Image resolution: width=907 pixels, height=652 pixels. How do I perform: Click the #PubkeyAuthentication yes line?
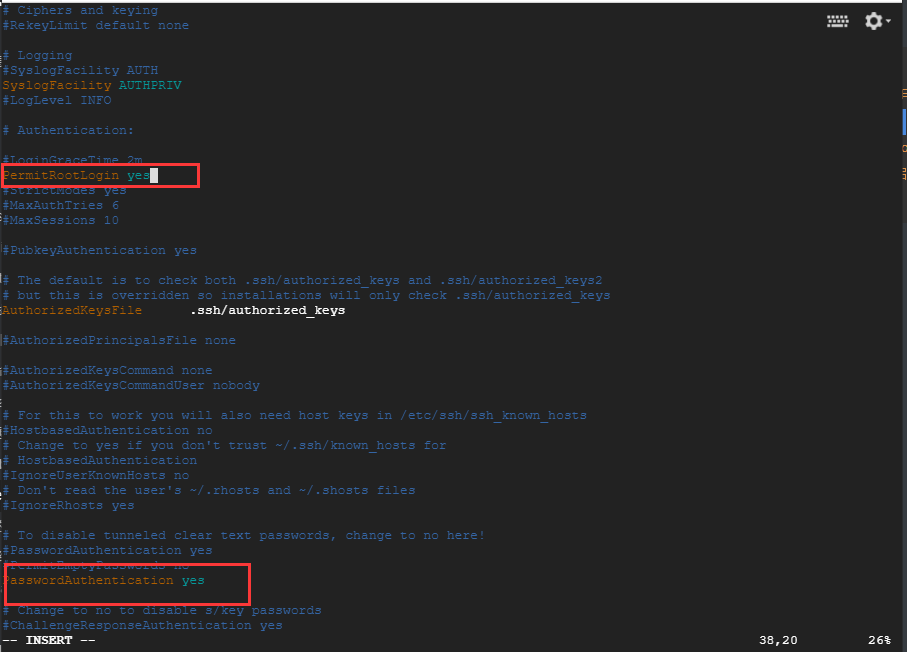coord(99,250)
